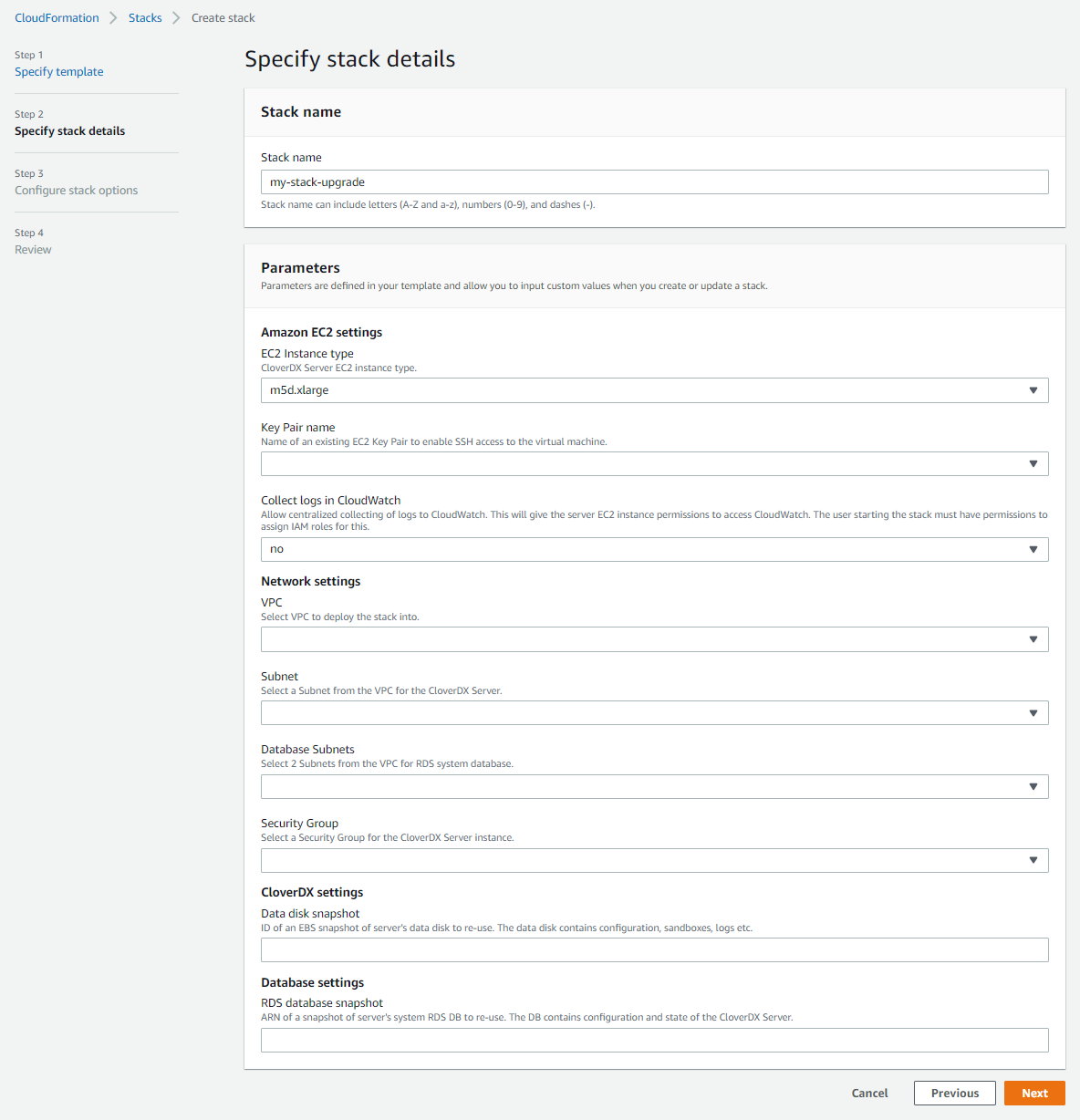1080x1120 pixels.
Task: Go to Step 1 Specify template
Action: click(x=58, y=71)
